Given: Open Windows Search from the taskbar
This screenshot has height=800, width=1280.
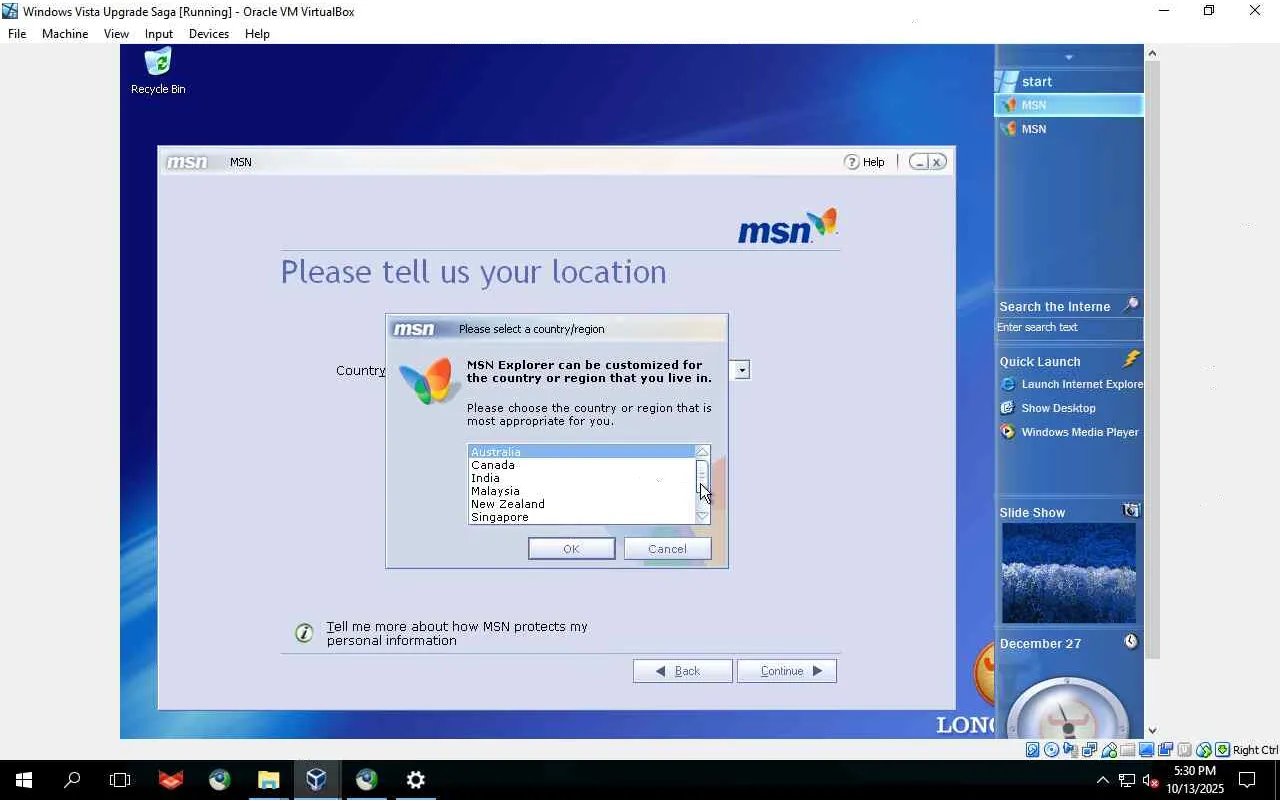Looking at the screenshot, I should (72, 780).
